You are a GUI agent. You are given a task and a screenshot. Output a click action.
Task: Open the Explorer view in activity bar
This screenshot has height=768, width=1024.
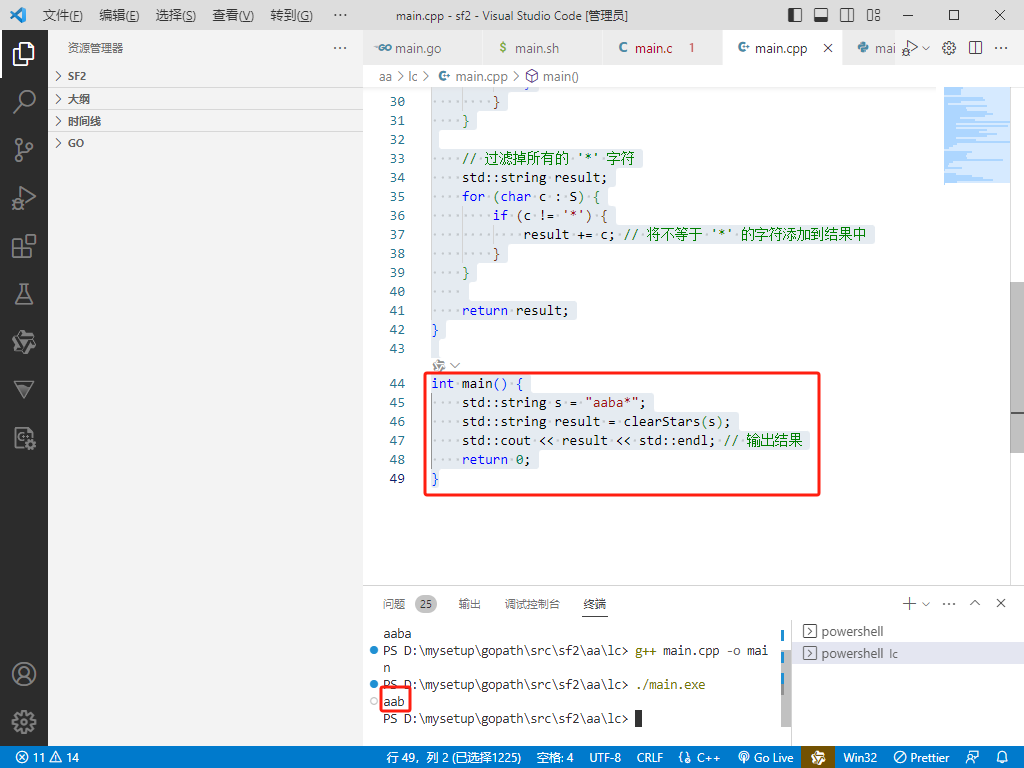pos(24,54)
